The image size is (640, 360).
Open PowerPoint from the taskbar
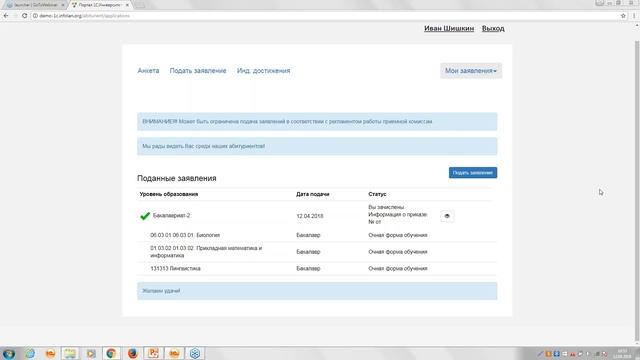(153, 353)
